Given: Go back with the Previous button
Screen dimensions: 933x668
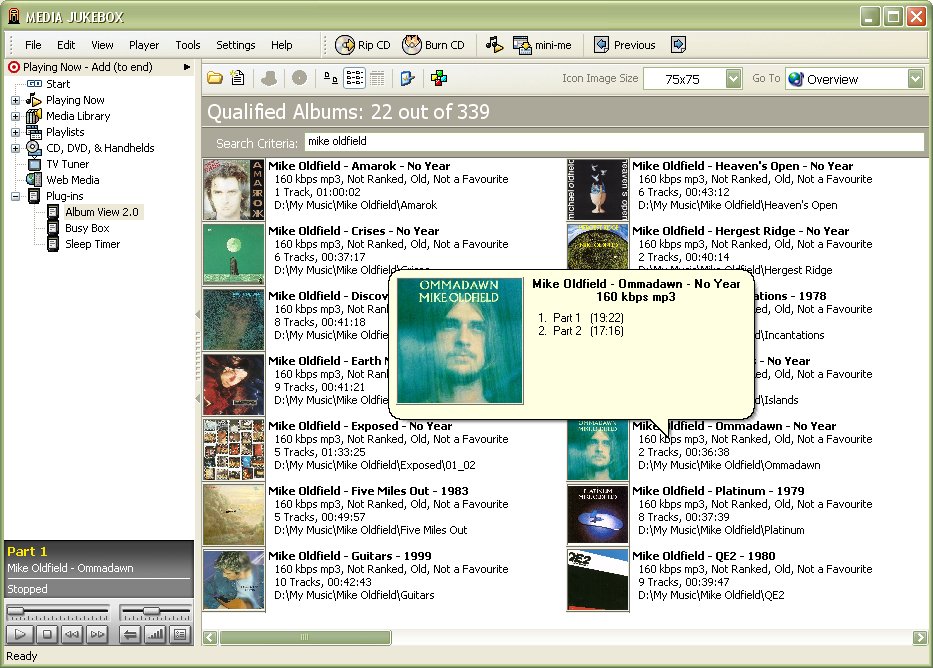Looking at the screenshot, I should click(625, 45).
